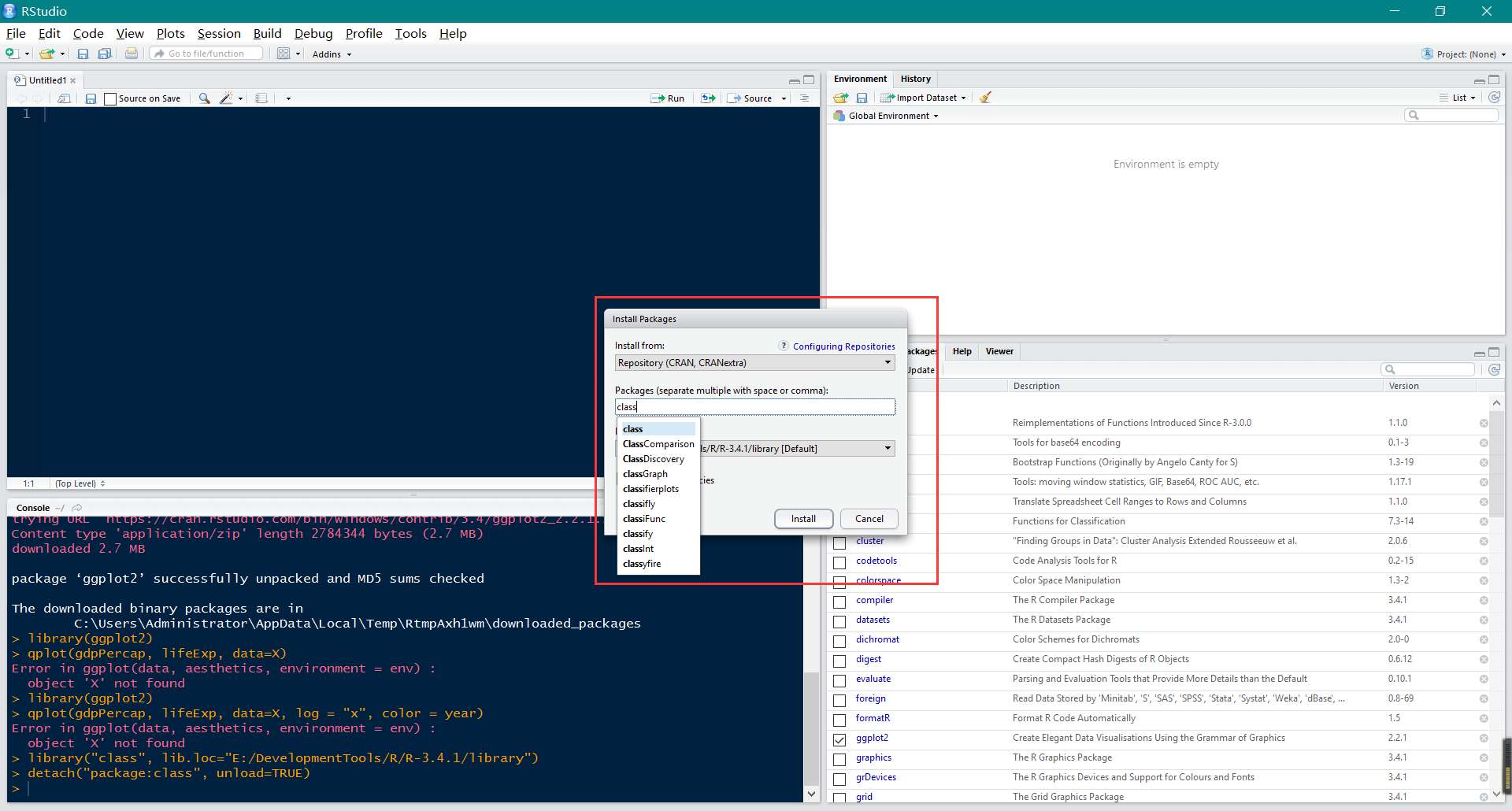The image size is (1512, 811).
Task: Click the view current directory arrow in Console header
Action: pyautogui.click(x=77, y=508)
